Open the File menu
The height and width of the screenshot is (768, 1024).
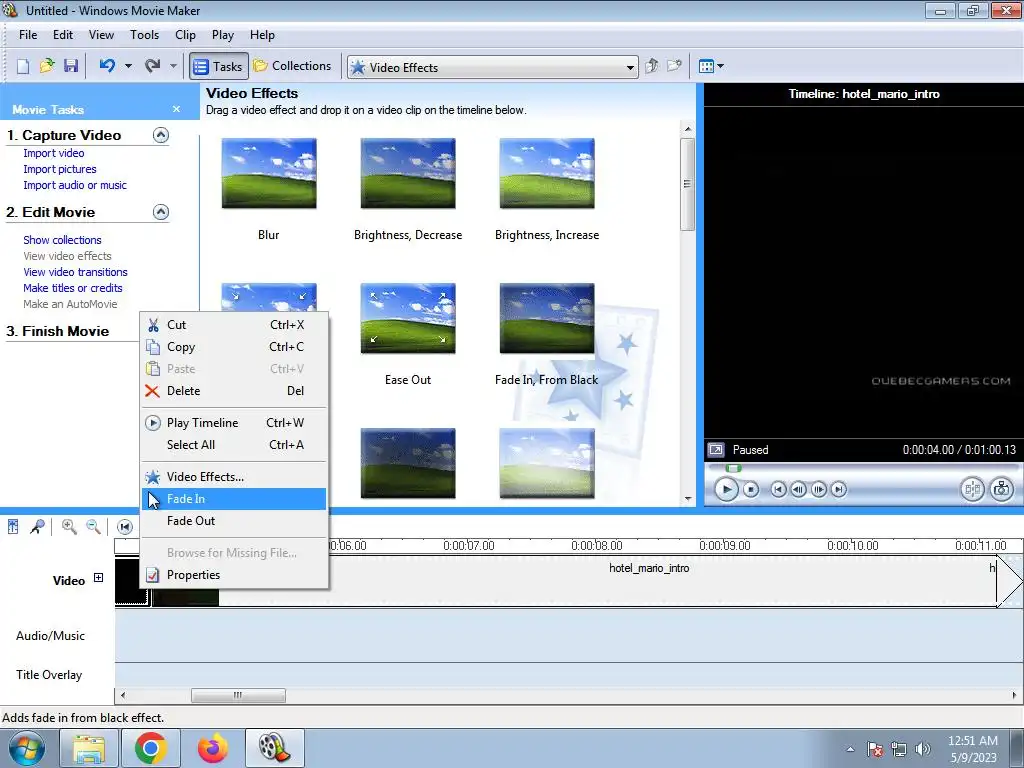[28, 35]
